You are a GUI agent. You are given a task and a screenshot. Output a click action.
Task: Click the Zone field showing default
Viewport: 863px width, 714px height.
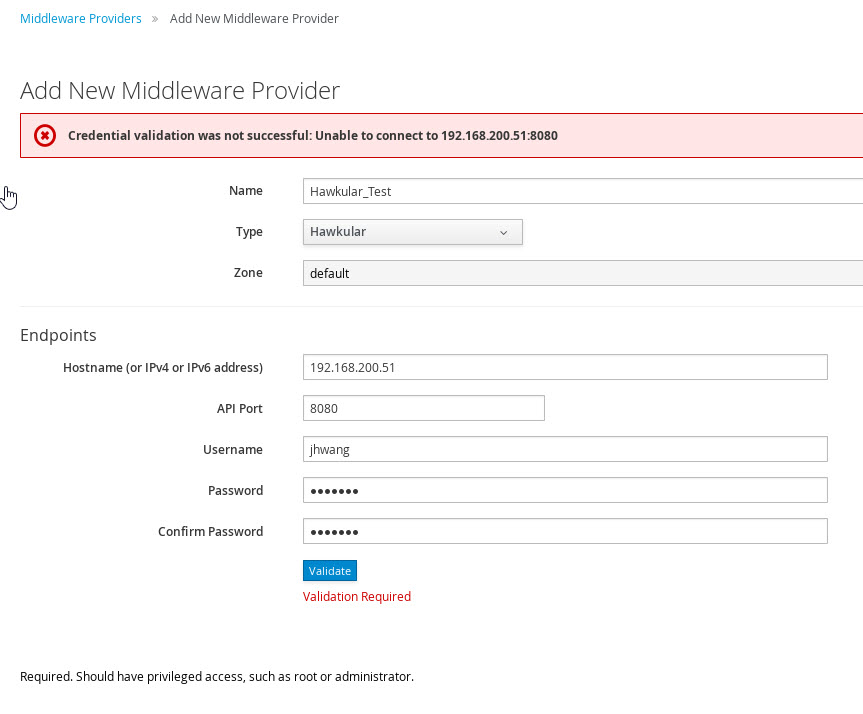pos(582,273)
